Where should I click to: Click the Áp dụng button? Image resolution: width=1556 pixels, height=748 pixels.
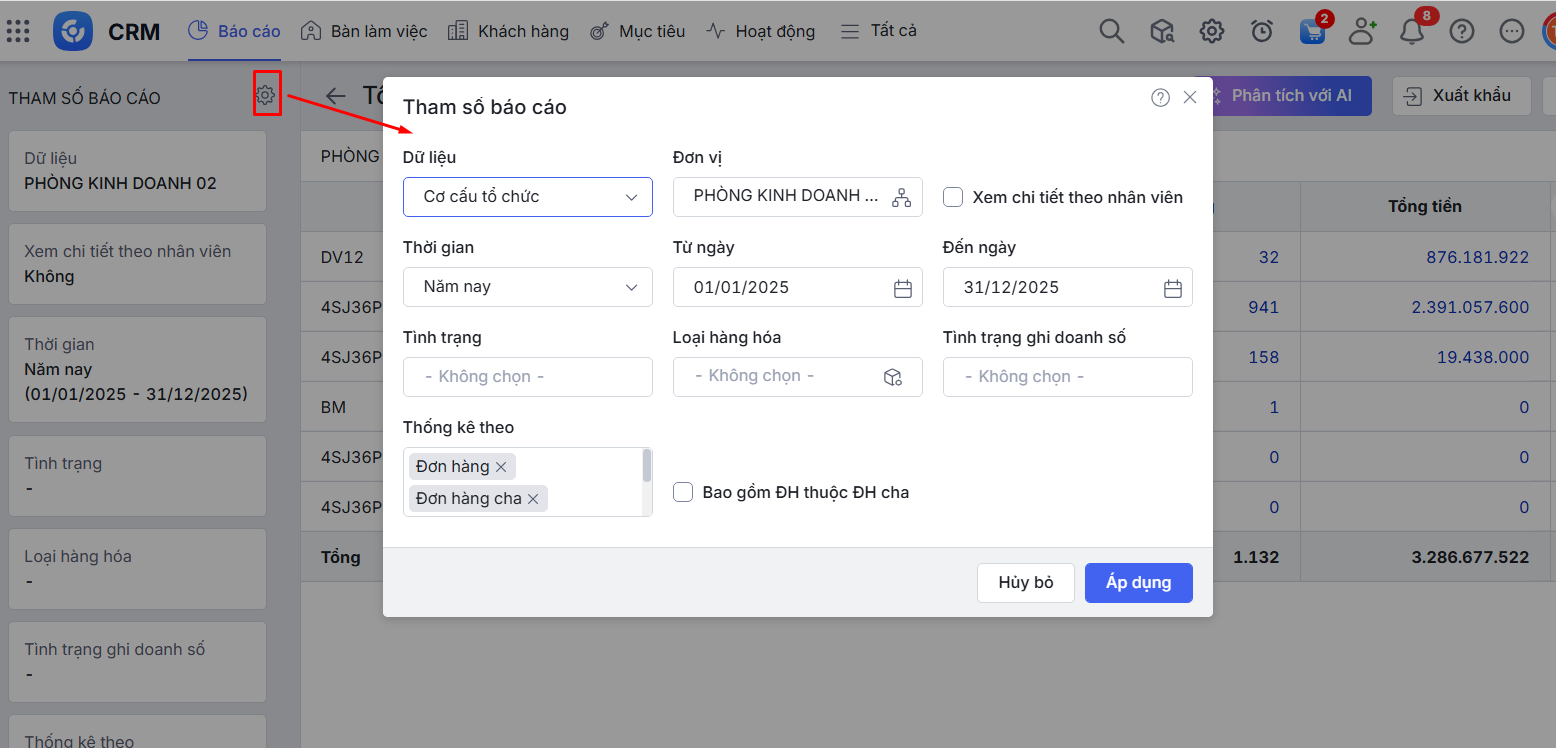(1138, 583)
